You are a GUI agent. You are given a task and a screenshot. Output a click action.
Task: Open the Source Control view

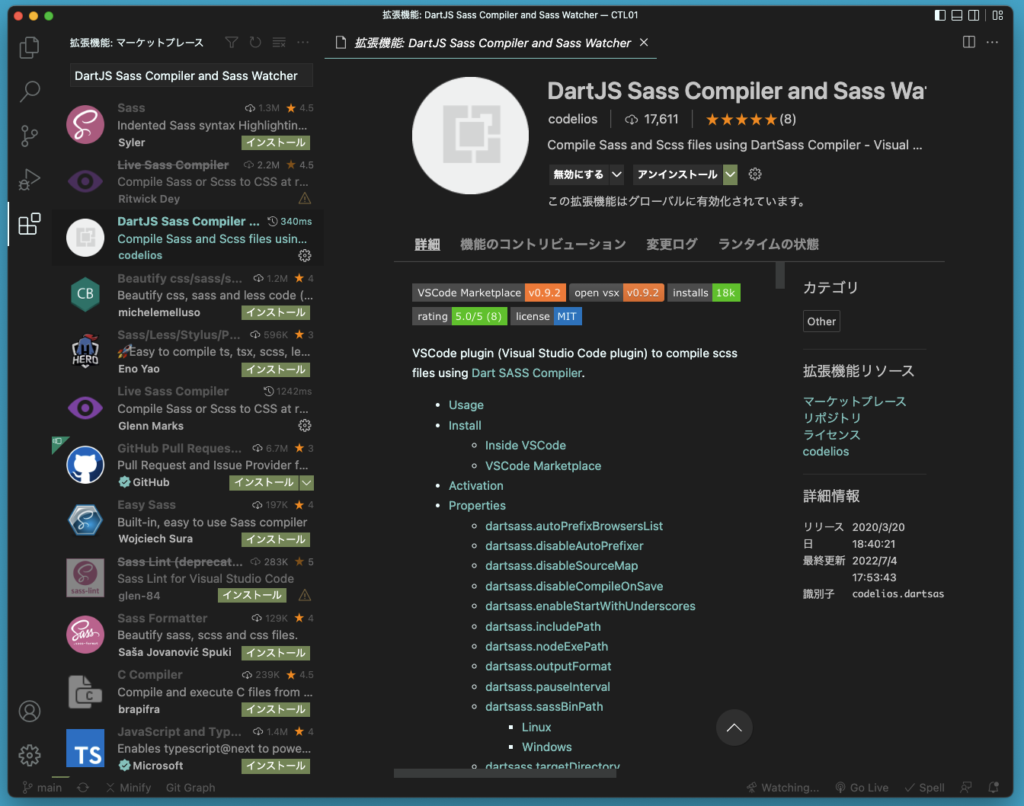[29, 135]
